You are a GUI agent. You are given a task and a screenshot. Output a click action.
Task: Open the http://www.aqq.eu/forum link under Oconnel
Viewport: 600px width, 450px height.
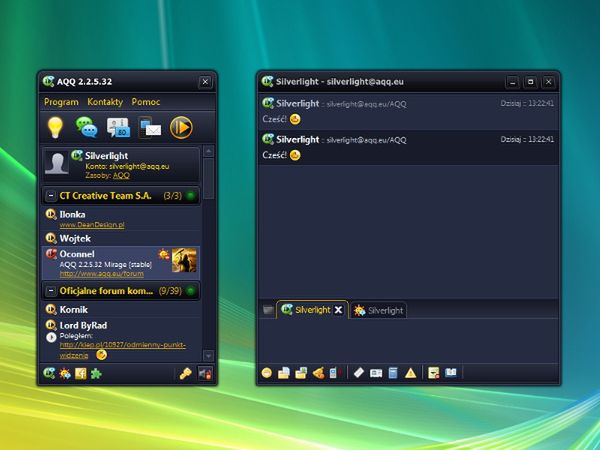(x=102, y=274)
